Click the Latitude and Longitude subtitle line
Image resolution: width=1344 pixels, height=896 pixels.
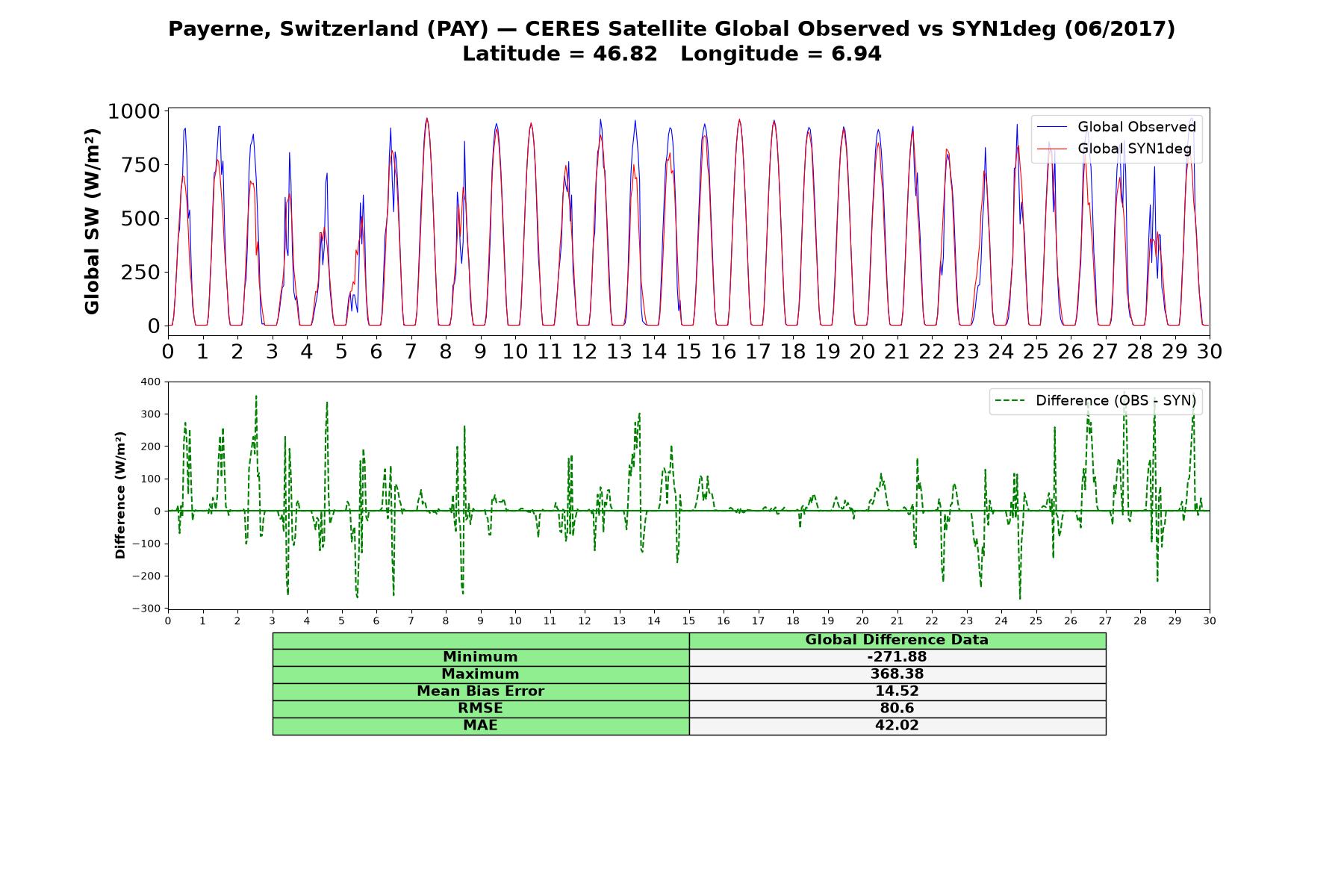(671, 54)
